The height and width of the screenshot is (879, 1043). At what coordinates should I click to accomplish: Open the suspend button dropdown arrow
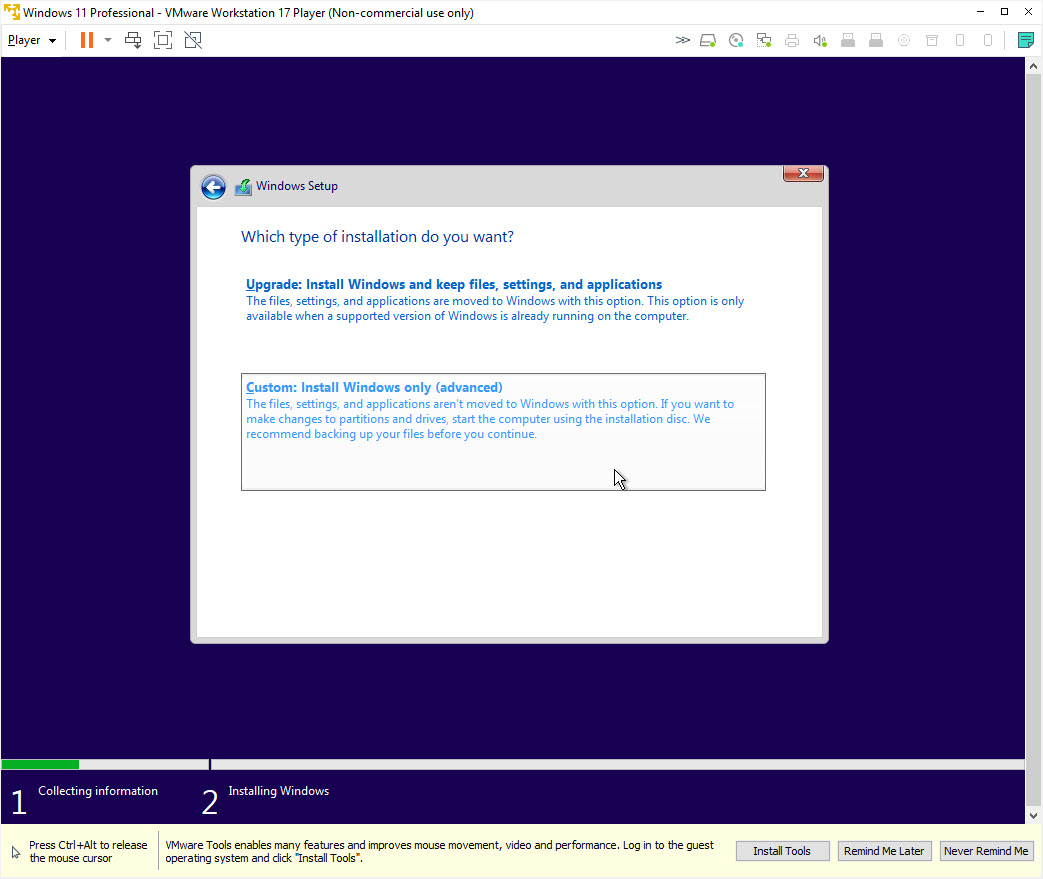pos(107,40)
